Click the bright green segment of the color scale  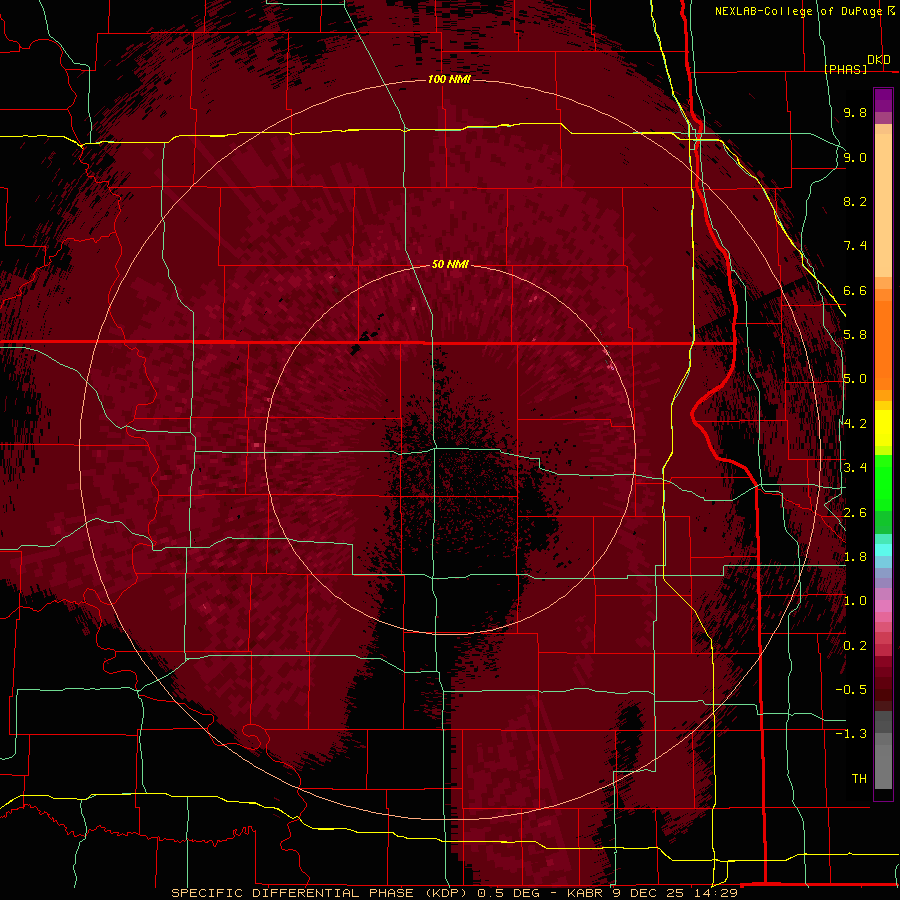(883, 483)
